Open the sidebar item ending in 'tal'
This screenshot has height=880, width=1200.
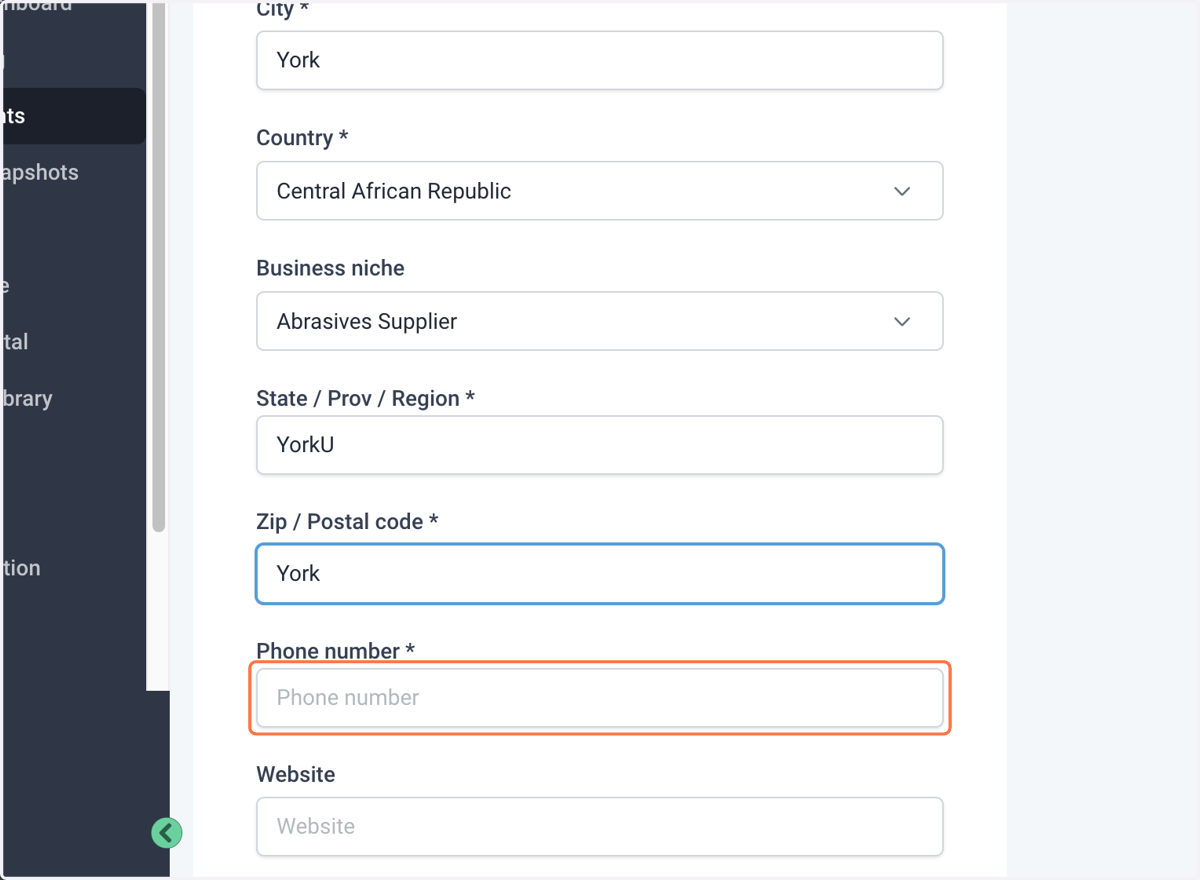pos(14,342)
